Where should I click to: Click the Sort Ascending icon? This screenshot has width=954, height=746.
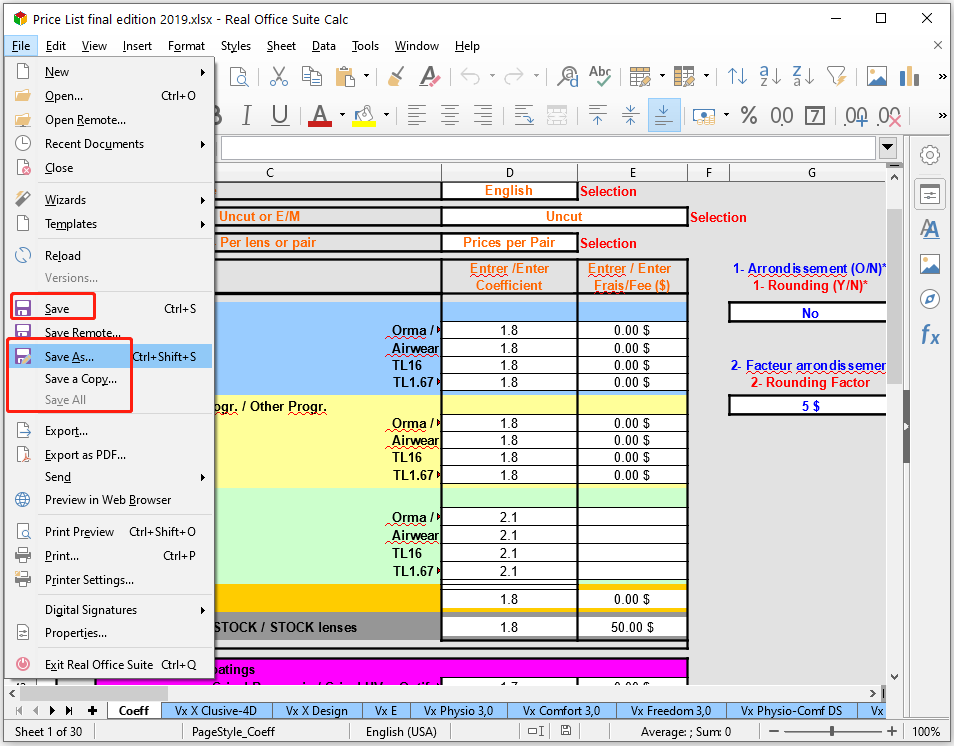click(770, 77)
